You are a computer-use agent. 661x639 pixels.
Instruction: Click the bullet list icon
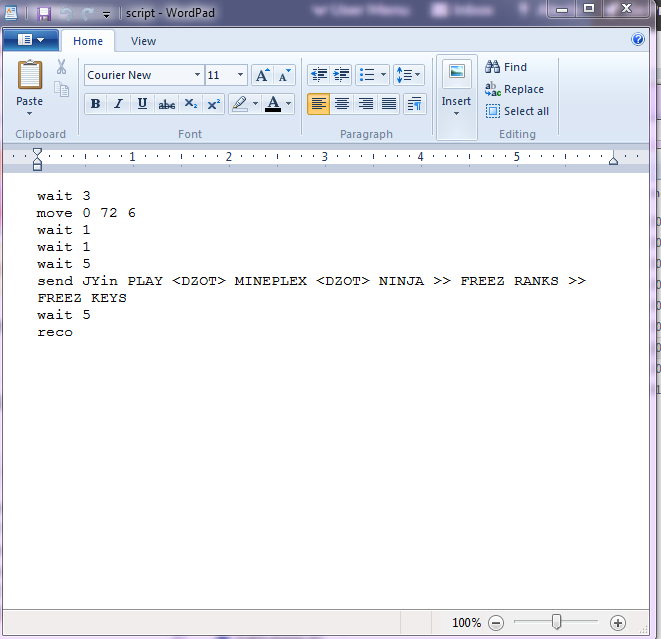367,75
